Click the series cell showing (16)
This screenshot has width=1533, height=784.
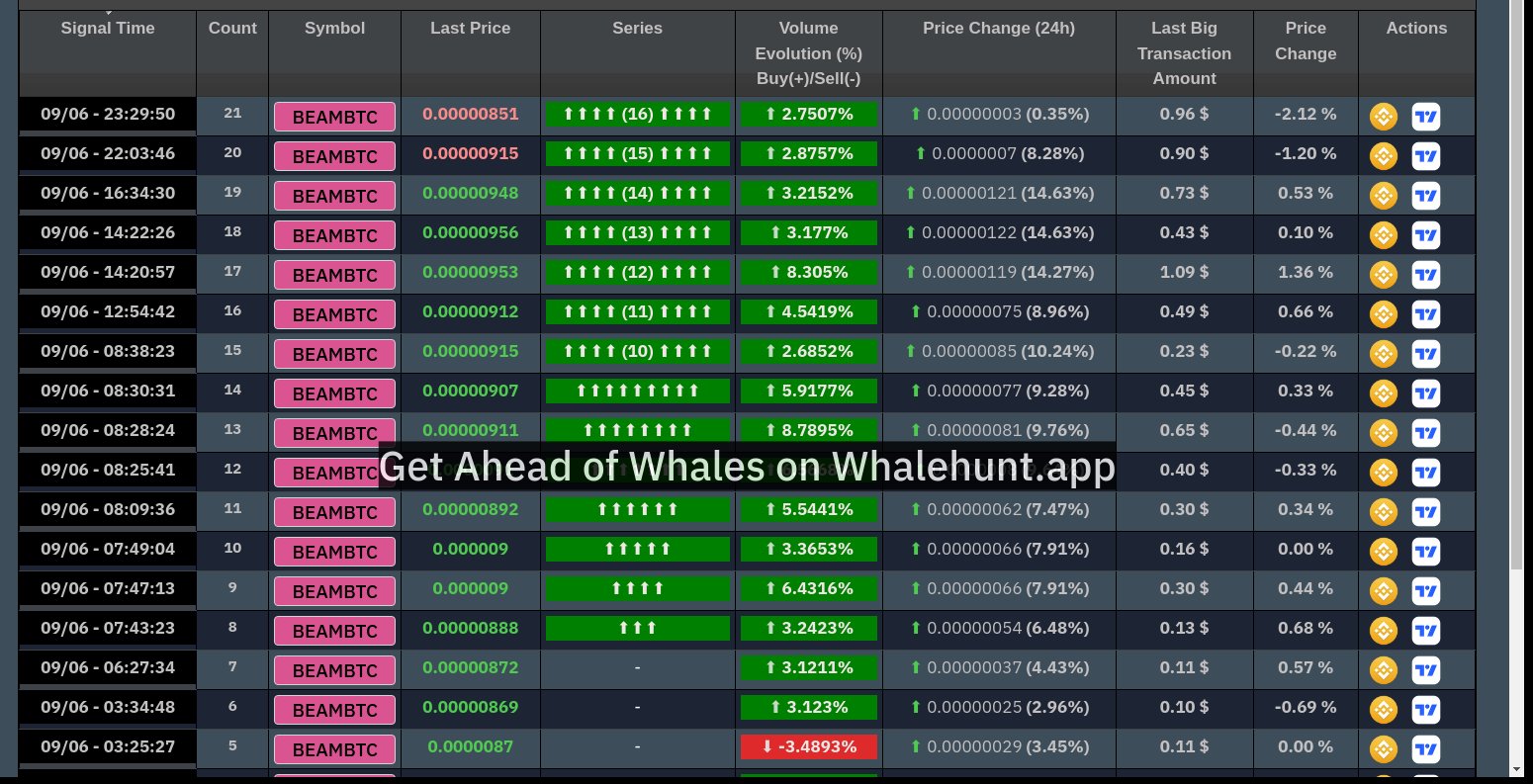(x=638, y=115)
